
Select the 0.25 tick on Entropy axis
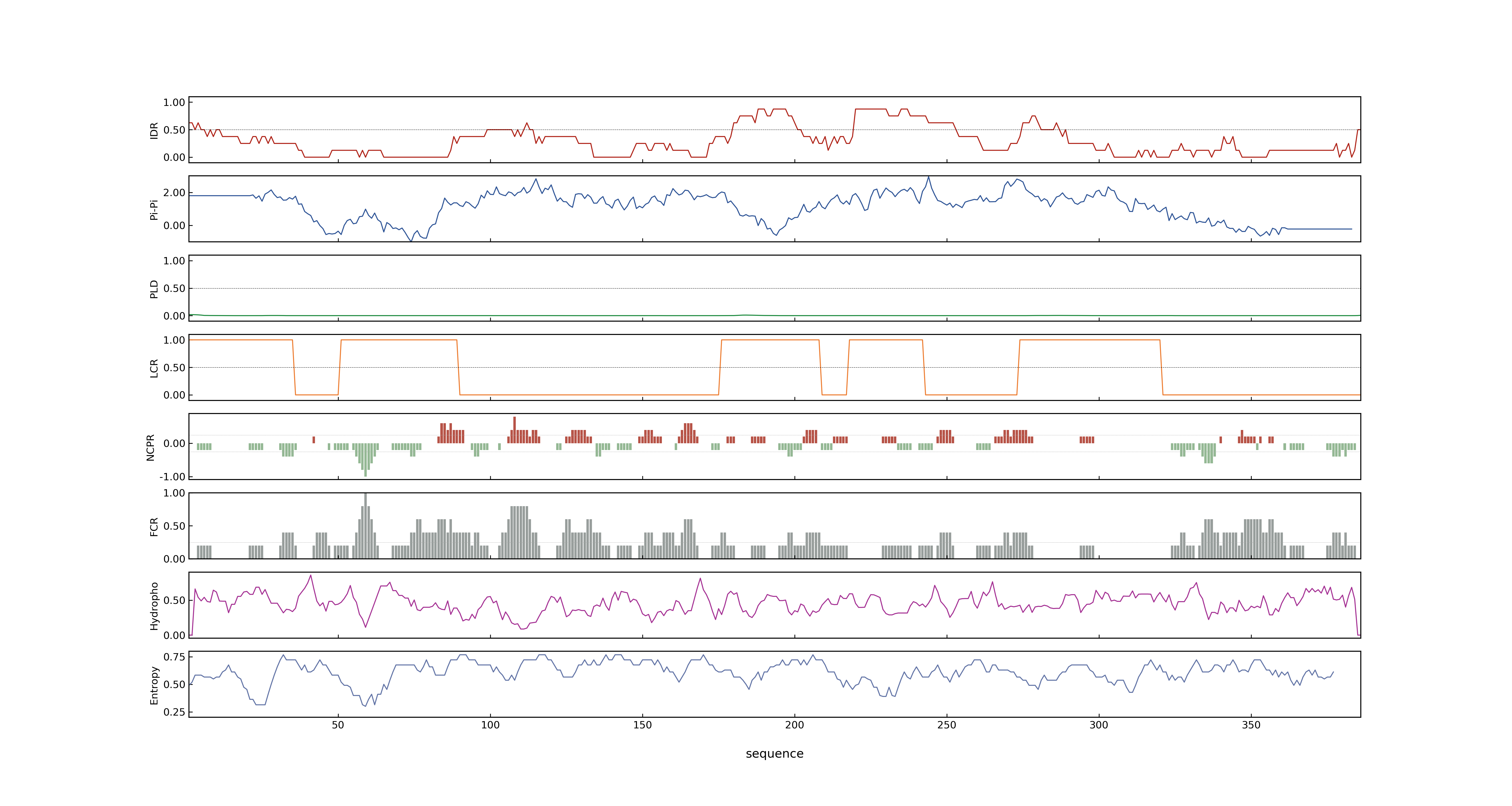point(174,712)
